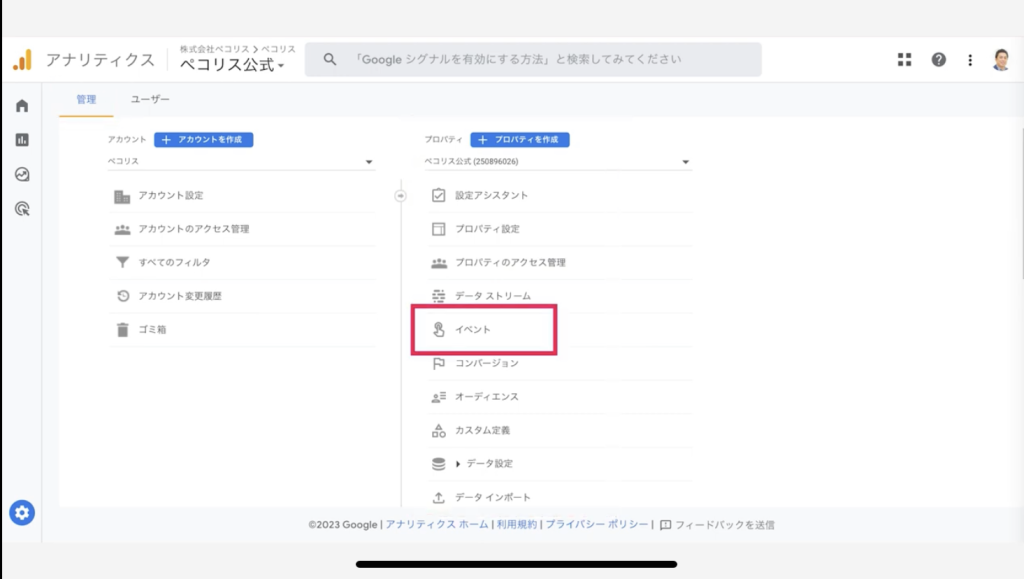Click the データ設定 database stack icon
This screenshot has width=1024, height=579.
439,464
